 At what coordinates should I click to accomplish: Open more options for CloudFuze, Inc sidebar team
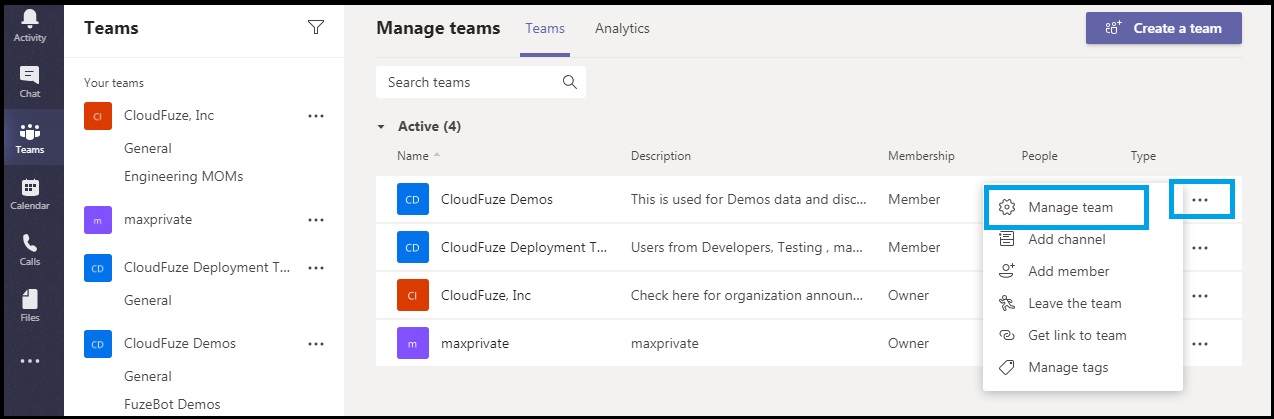(316, 116)
